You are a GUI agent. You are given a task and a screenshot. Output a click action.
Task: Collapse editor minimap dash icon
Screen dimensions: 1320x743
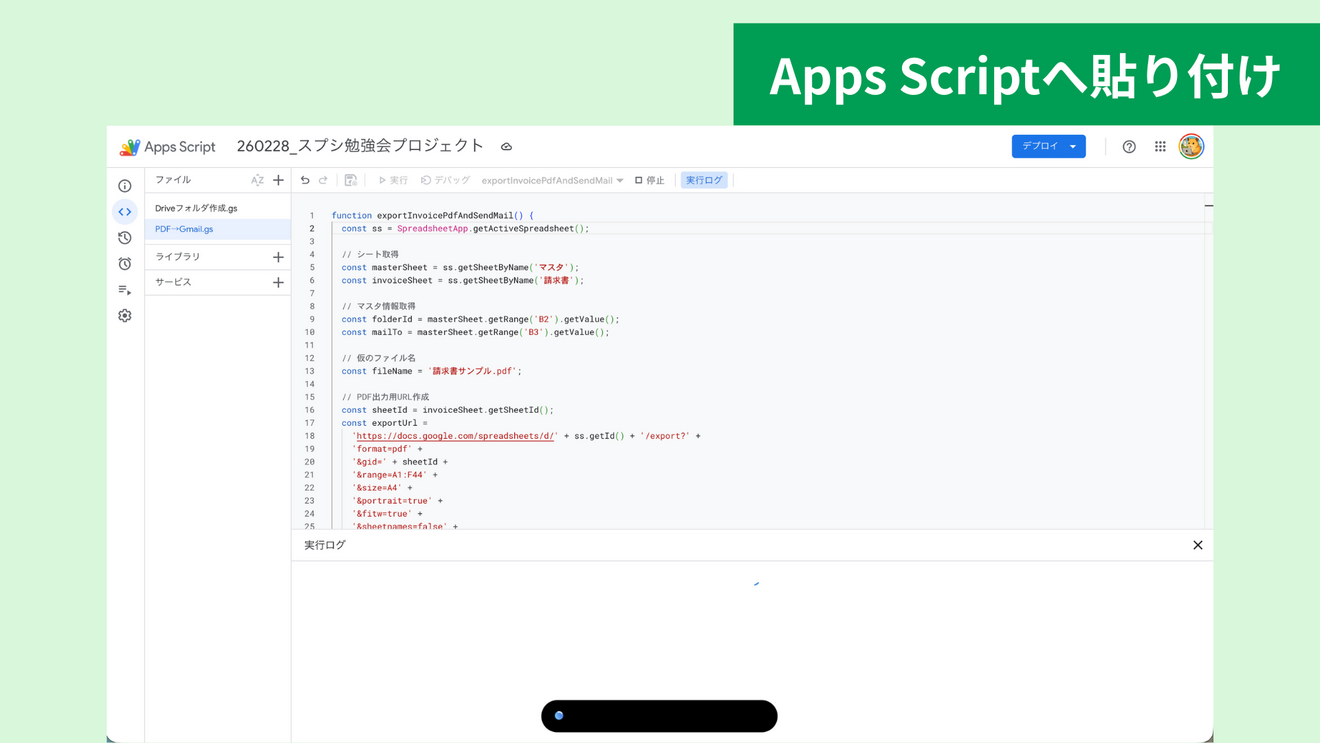[1209, 206]
